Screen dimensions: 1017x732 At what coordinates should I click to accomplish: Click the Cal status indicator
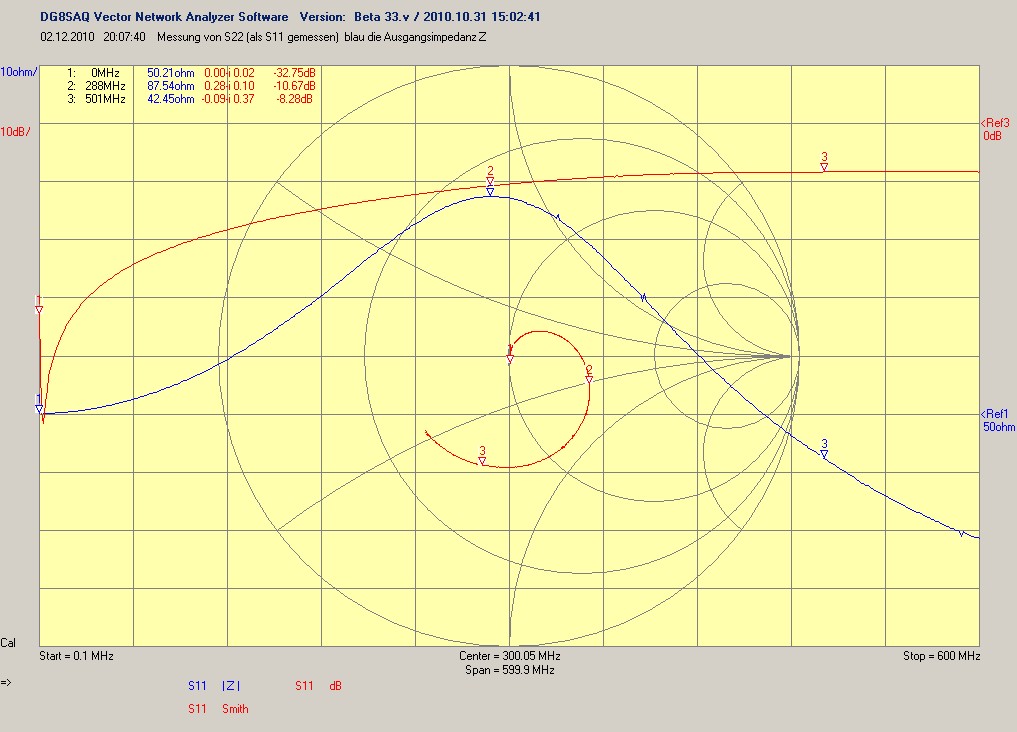(8, 643)
